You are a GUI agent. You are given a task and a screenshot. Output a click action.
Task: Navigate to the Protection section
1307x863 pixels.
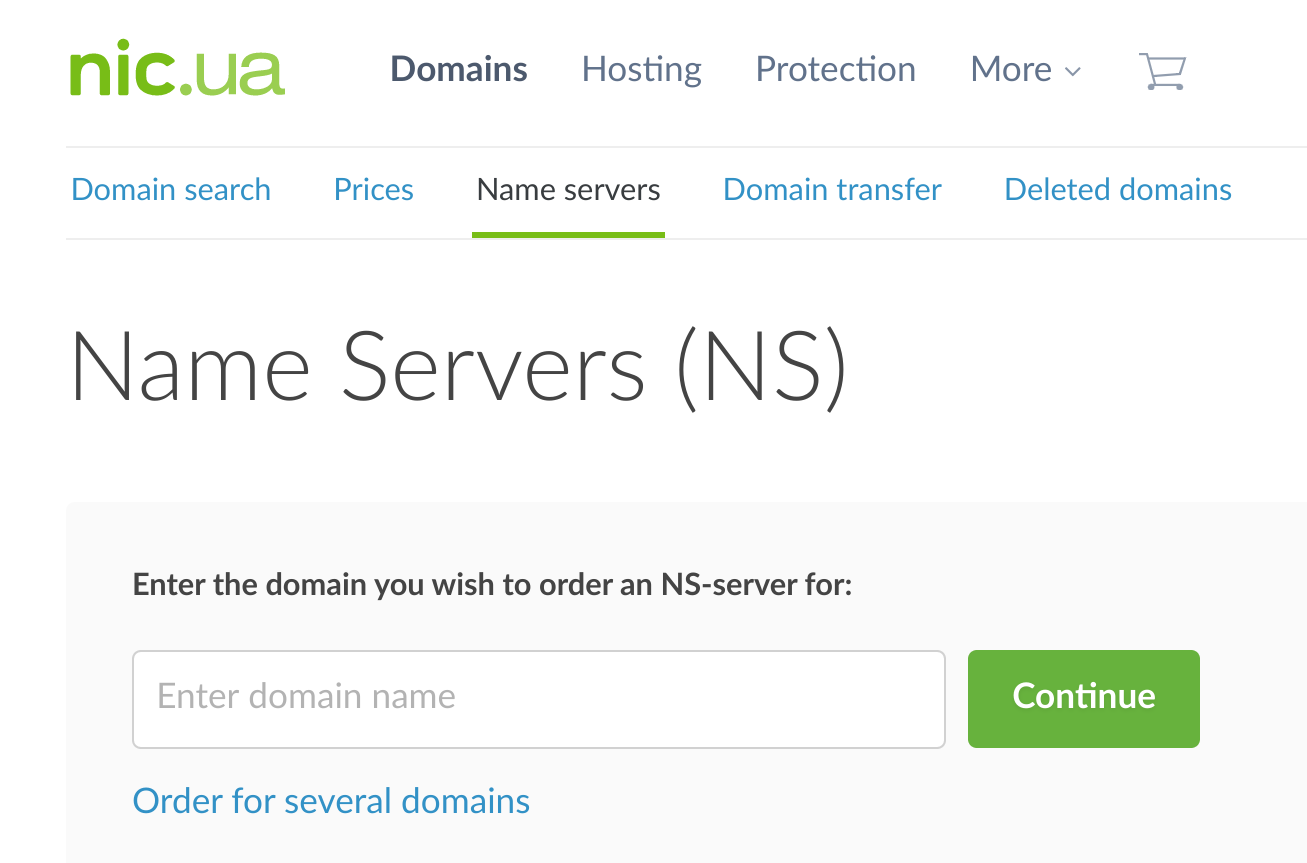(835, 70)
